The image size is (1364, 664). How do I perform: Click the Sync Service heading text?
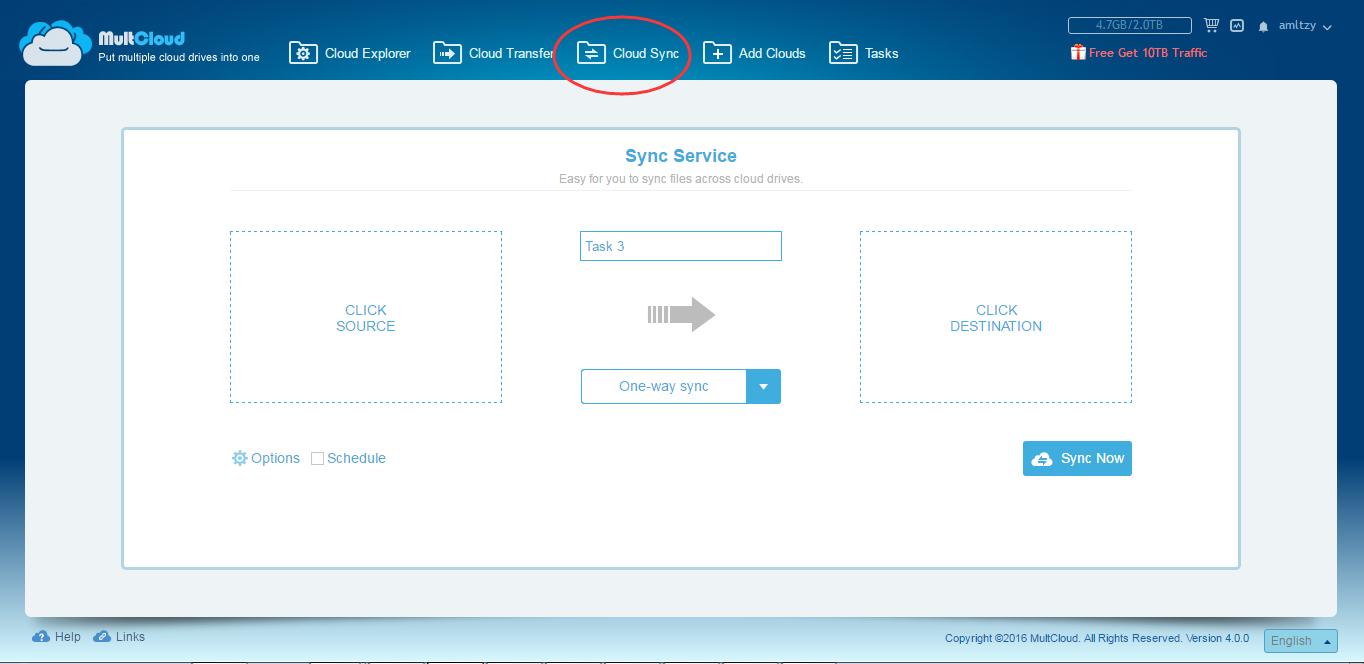[681, 156]
